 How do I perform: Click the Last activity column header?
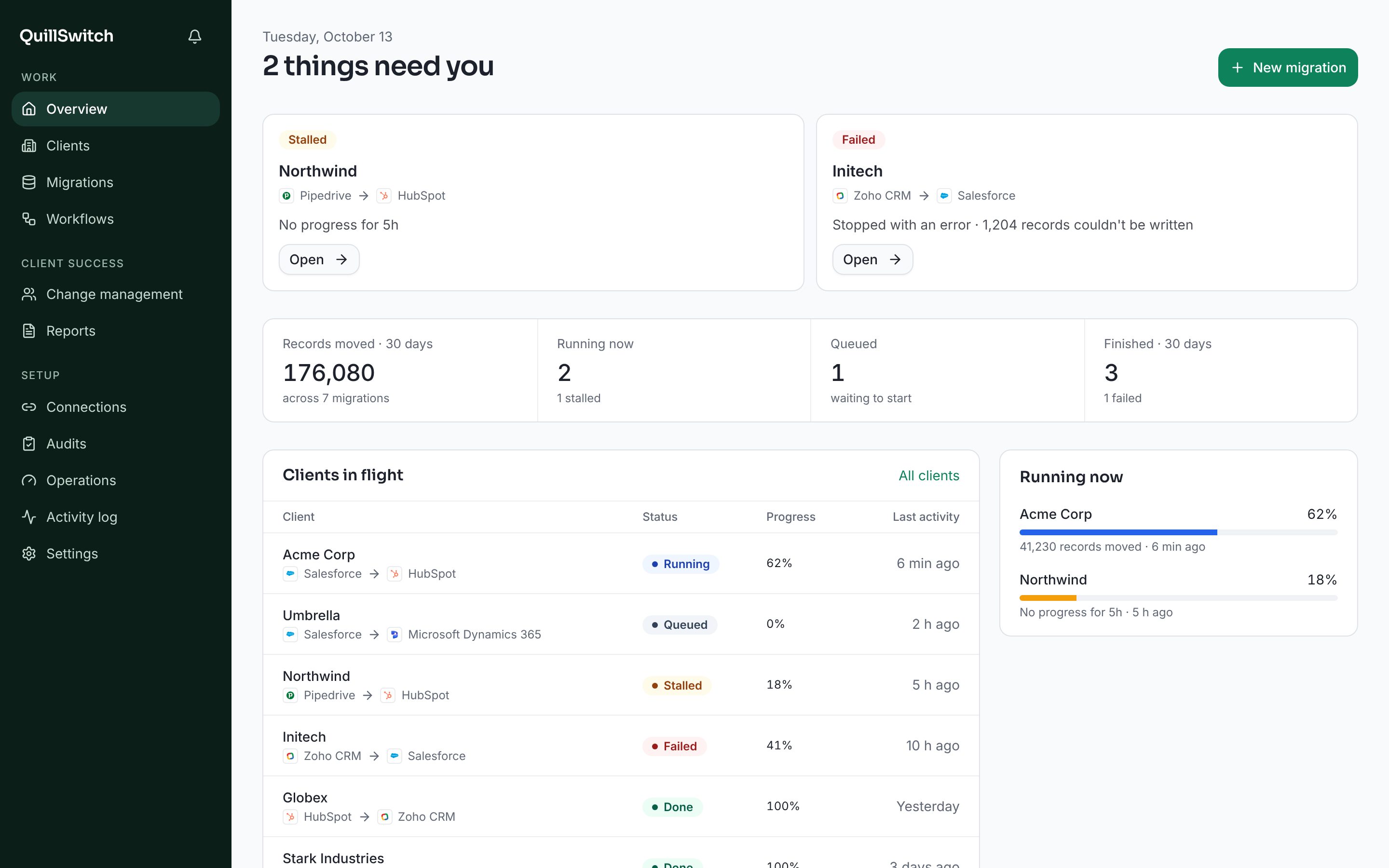(x=926, y=516)
